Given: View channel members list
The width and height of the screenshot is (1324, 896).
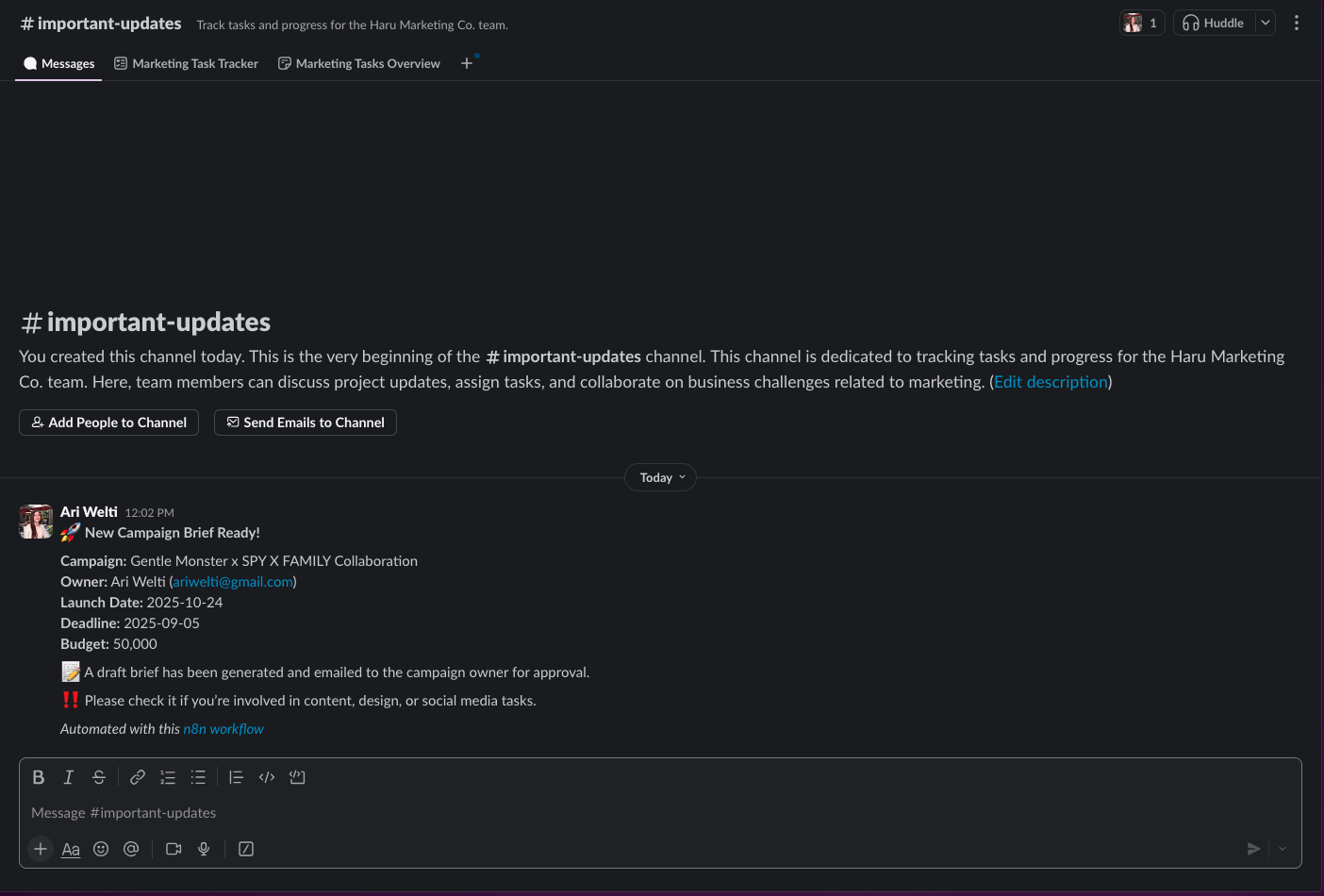Looking at the screenshot, I should (x=1142, y=23).
